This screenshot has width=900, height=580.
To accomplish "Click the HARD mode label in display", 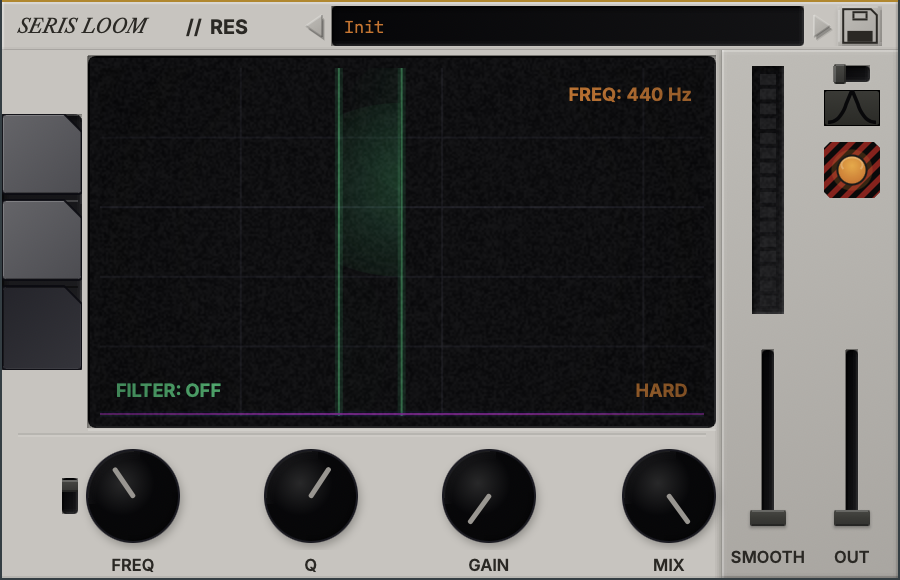I will tap(661, 390).
